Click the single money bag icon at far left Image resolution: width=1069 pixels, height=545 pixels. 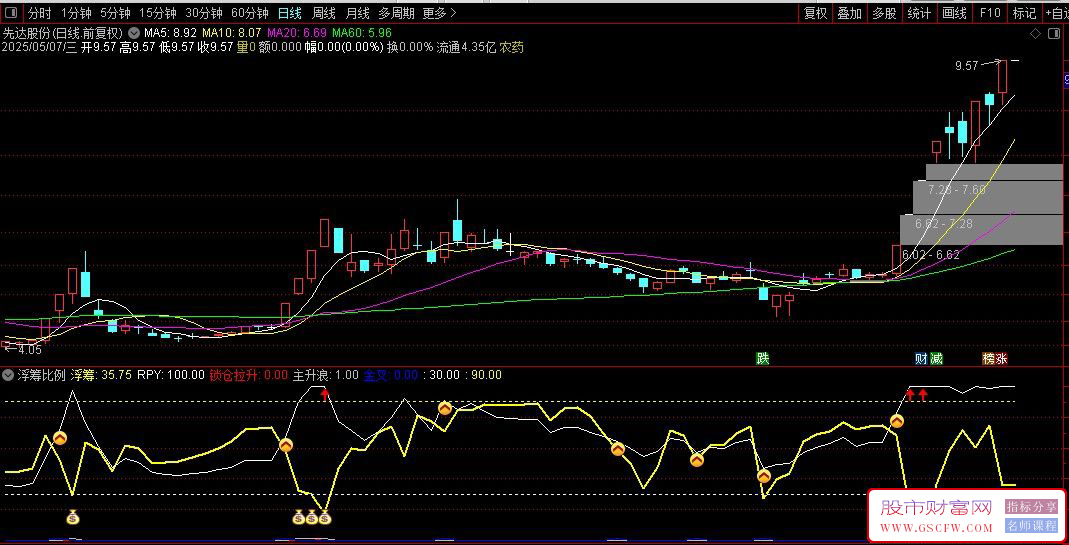click(x=73, y=518)
